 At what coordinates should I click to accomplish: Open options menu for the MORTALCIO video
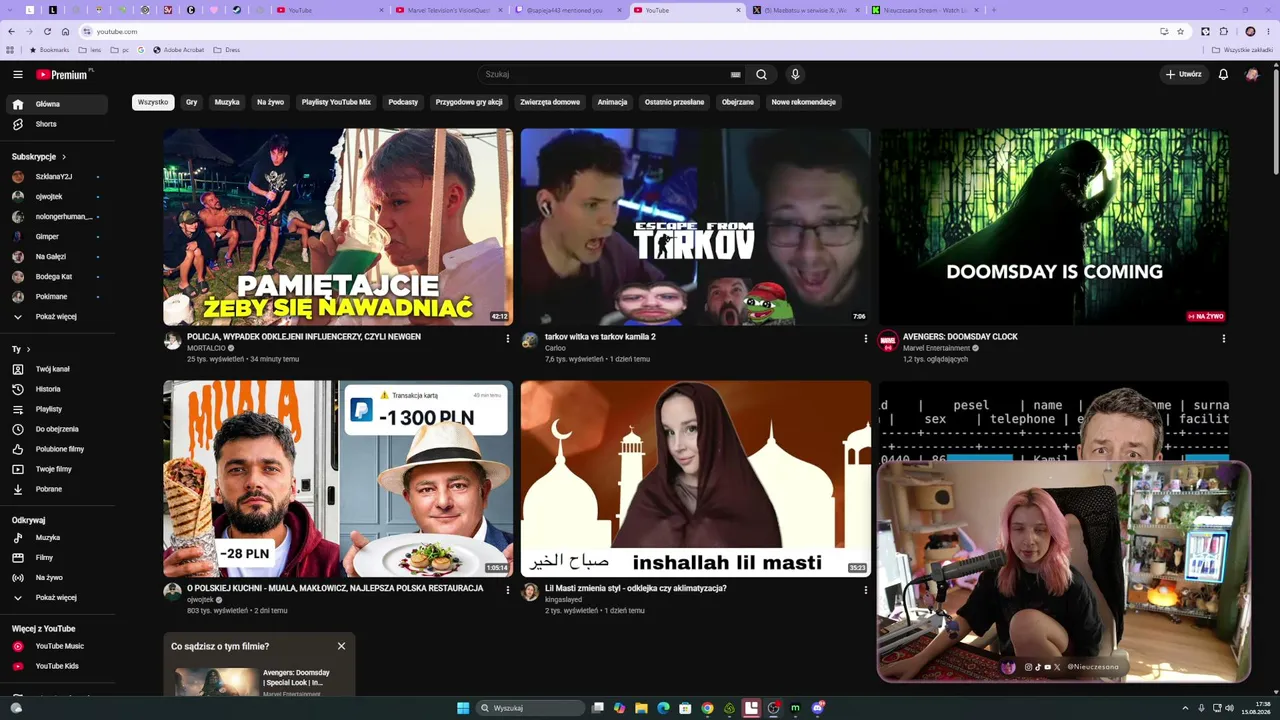pyautogui.click(x=507, y=339)
